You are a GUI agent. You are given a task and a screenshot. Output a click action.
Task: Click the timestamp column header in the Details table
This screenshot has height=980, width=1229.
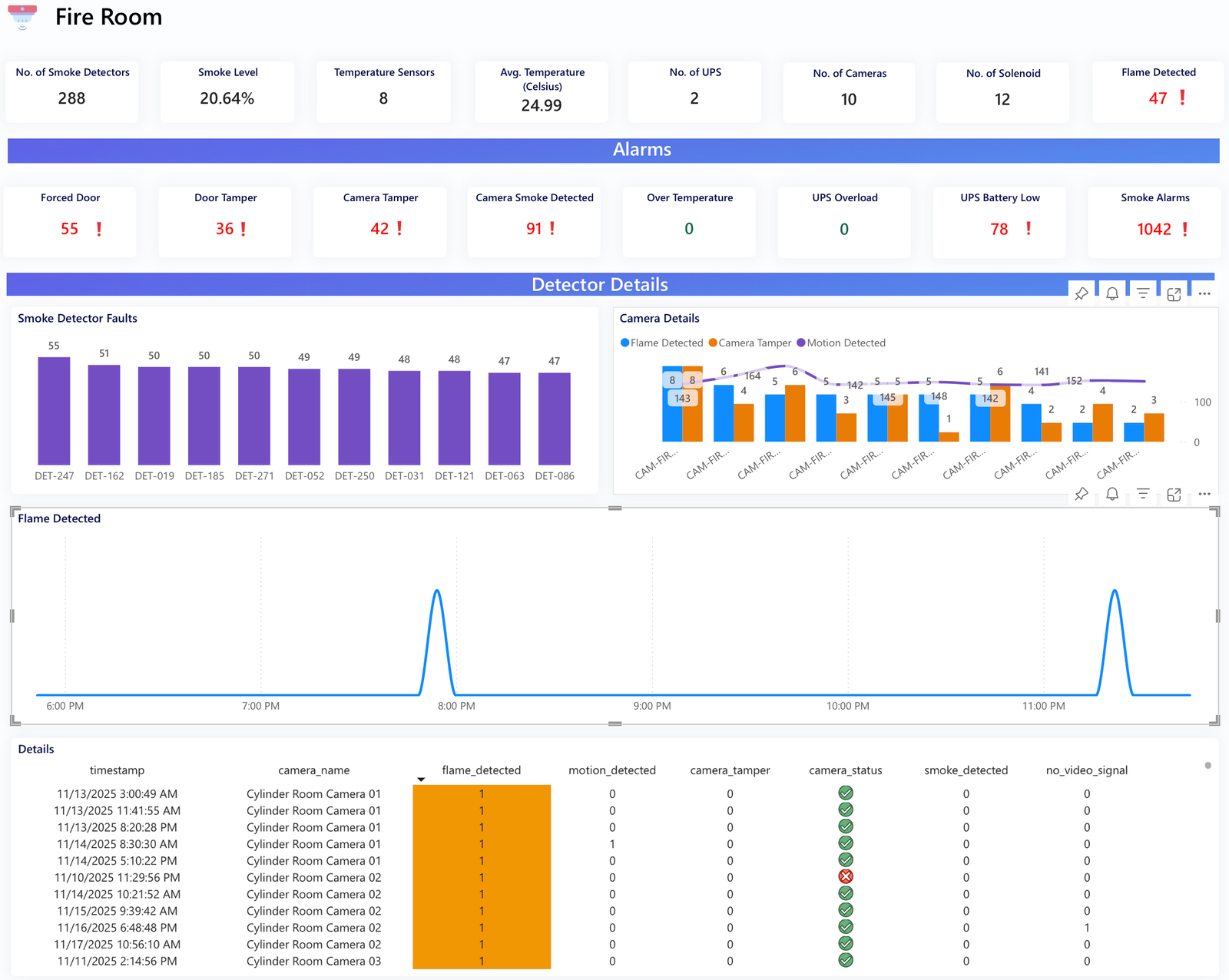(117, 770)
